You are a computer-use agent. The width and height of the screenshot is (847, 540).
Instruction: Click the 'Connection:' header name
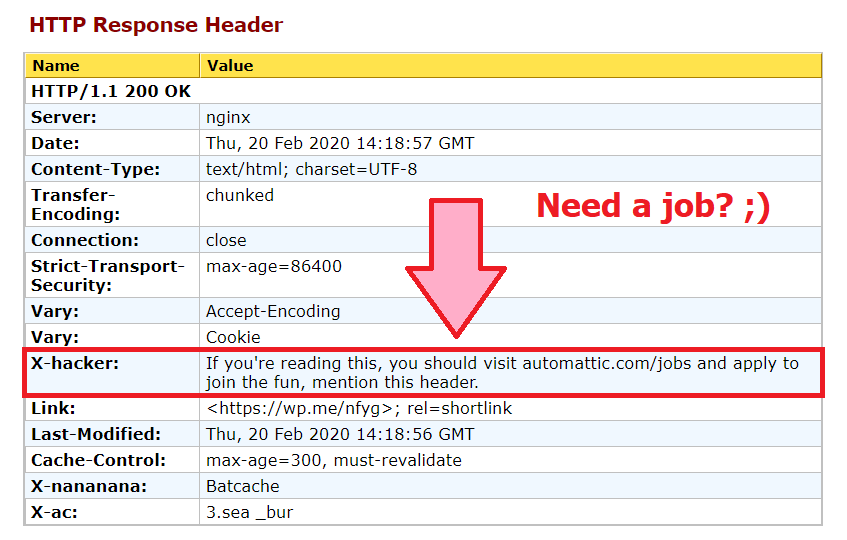click(x=85, y=240)
